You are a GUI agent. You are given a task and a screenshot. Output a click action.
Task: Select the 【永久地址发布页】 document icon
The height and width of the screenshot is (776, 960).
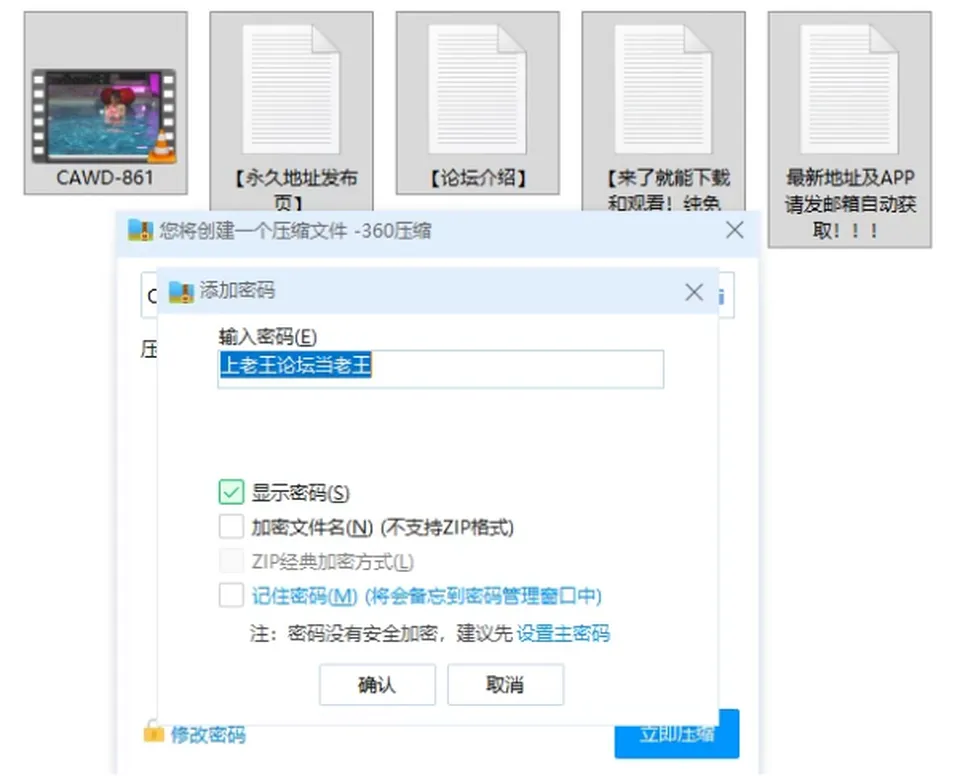(291, 89)
